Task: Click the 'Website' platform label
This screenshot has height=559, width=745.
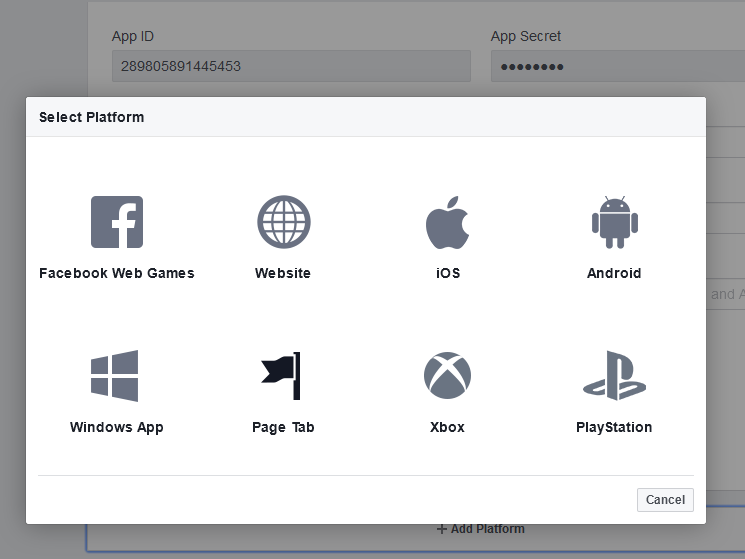Action: click(283, 273)
